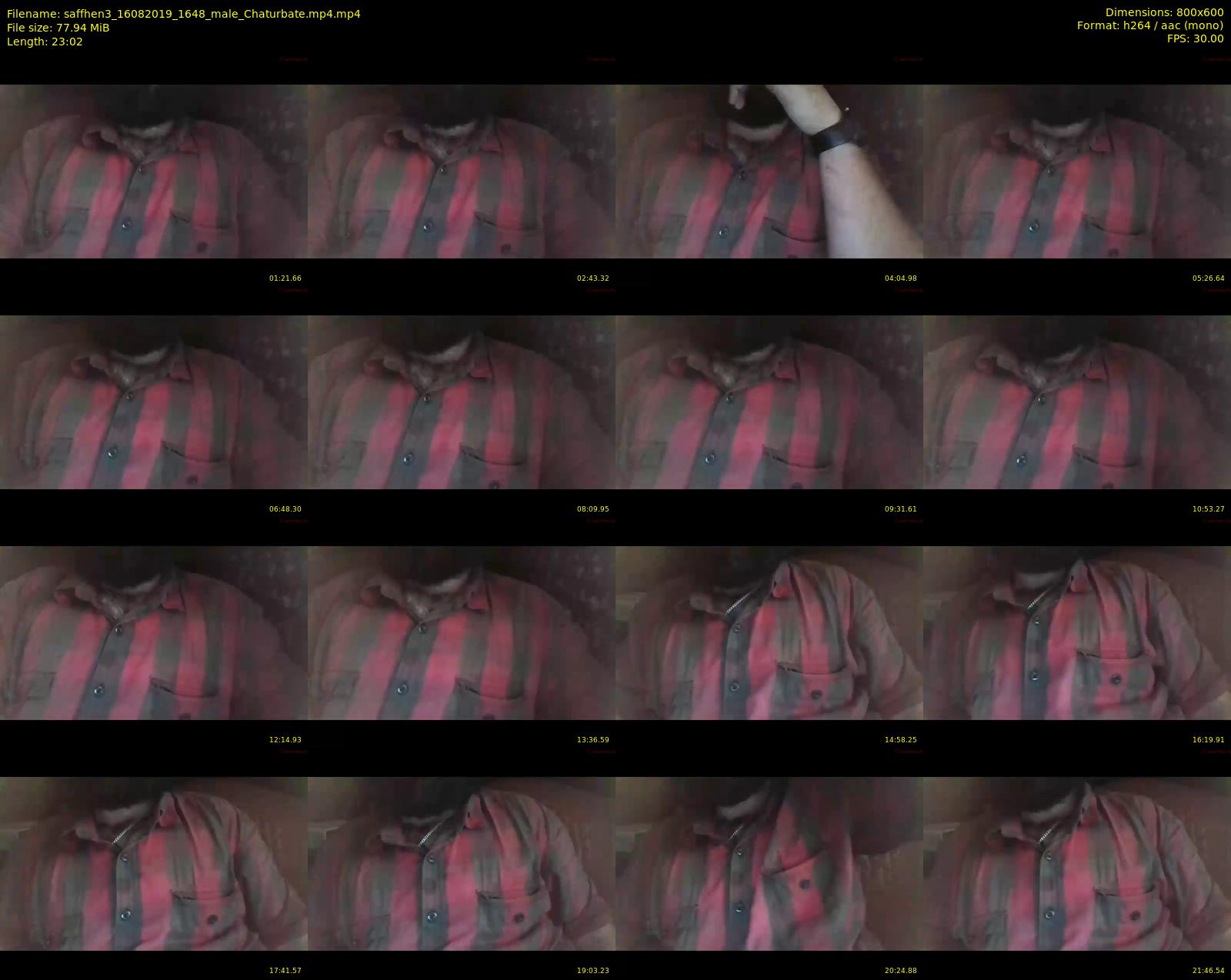Pick the thumbnail stamped 17:41.57

coord(154,863)
